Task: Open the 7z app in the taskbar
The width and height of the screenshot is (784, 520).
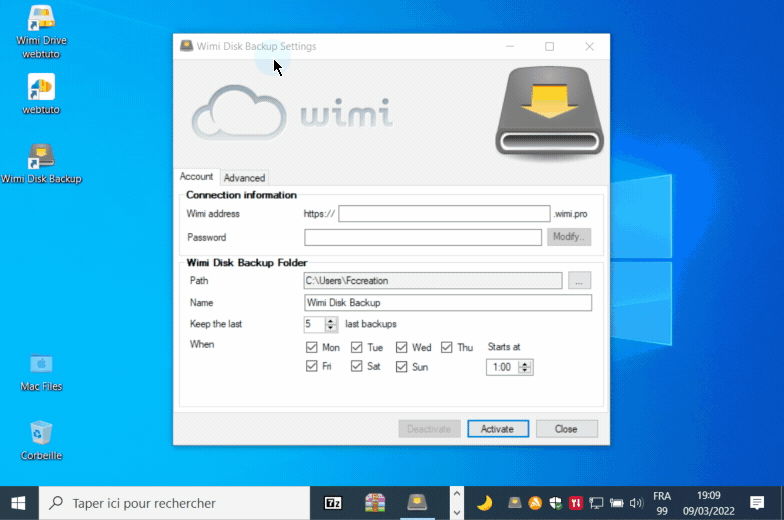Action: coord(333,503)
